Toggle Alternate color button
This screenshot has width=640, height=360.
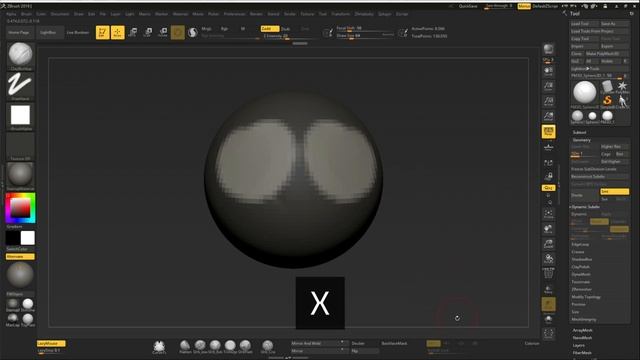[20, 256]
